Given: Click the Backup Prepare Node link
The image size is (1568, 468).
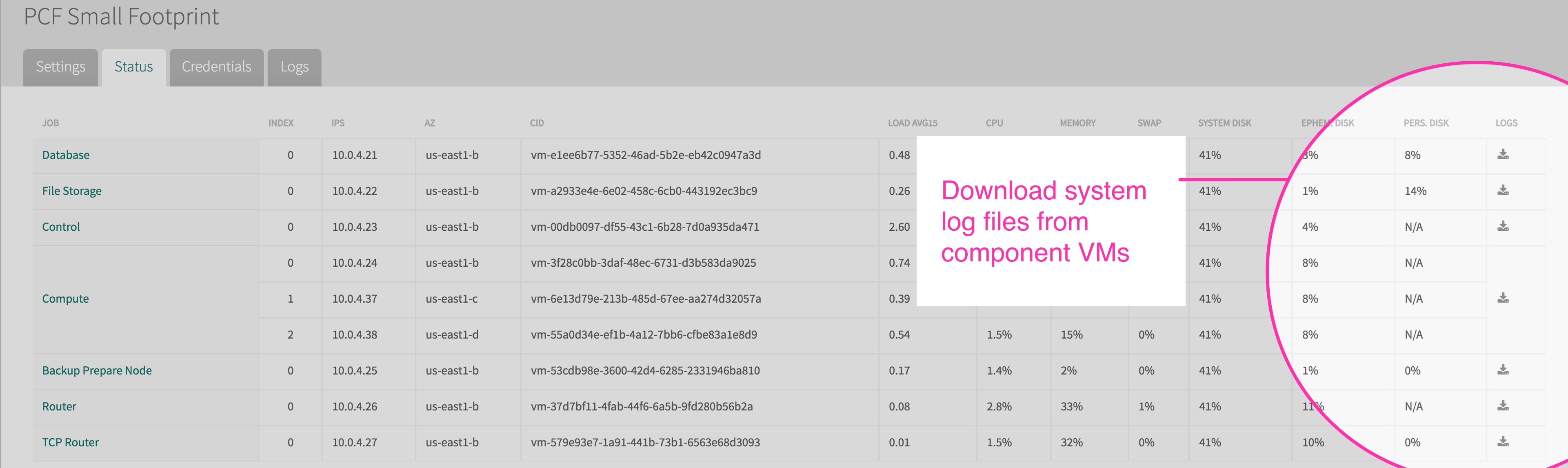Looking at the screenshot, I should point(97,371).
